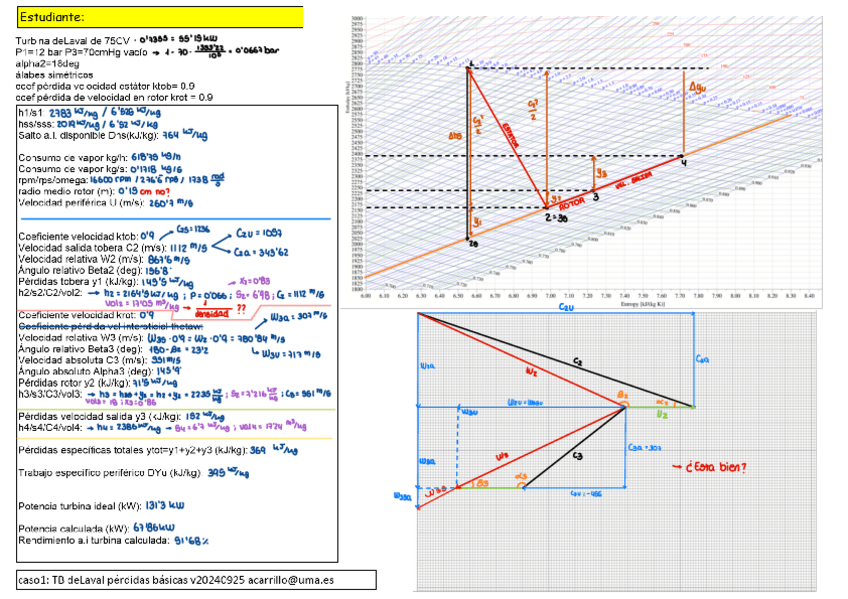Click the green 'U2' label in the velocity triangle

tap(662, 415)
